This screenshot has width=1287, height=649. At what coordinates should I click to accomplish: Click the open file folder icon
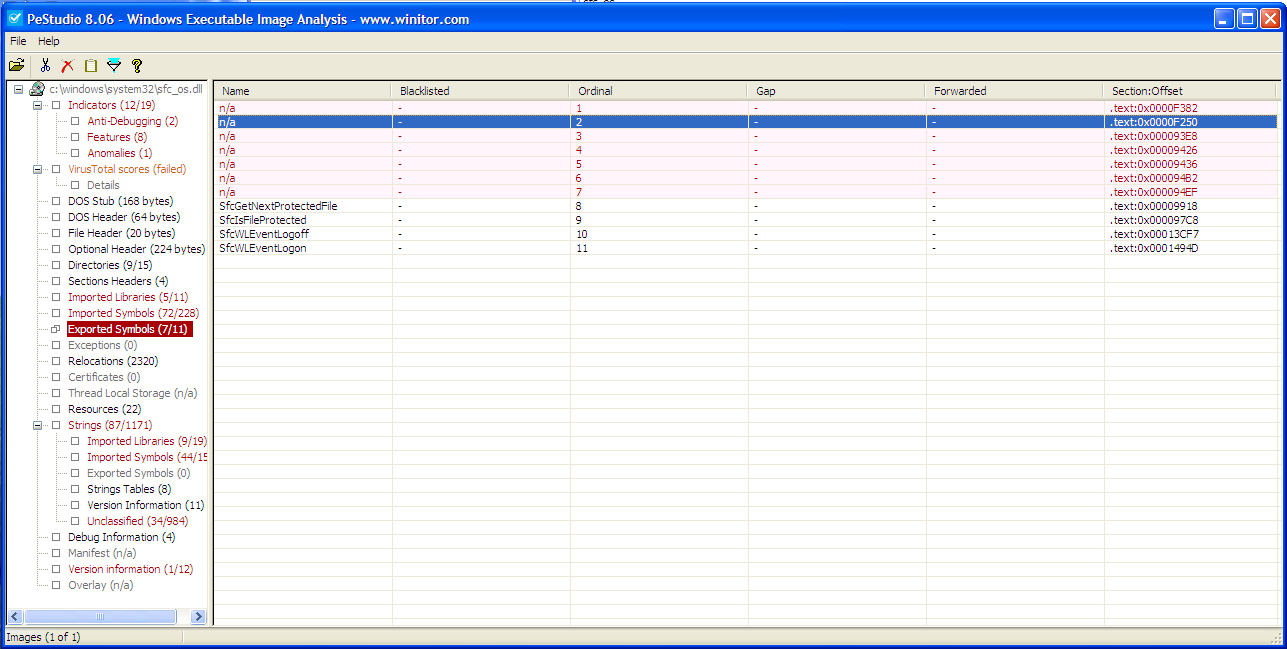[x=16, y=66]
